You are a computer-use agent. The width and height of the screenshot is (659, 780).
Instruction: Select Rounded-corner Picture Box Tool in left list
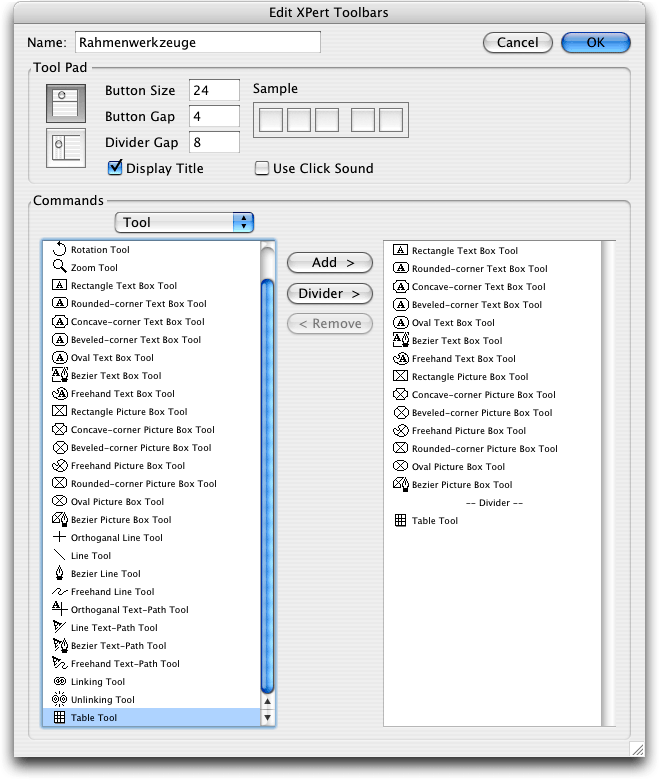(152, 484)
